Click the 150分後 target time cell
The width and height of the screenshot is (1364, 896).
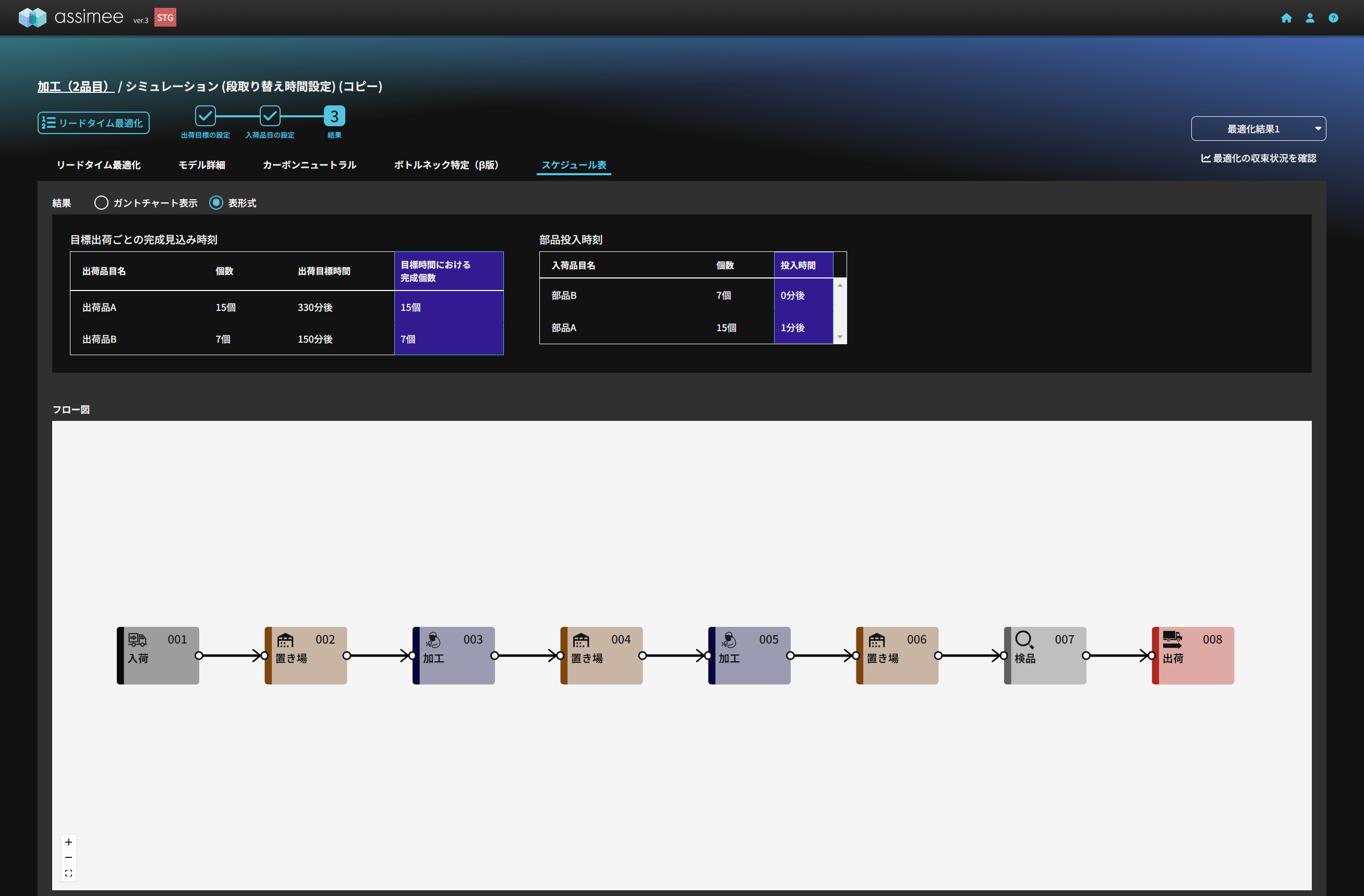coord(315,339)
